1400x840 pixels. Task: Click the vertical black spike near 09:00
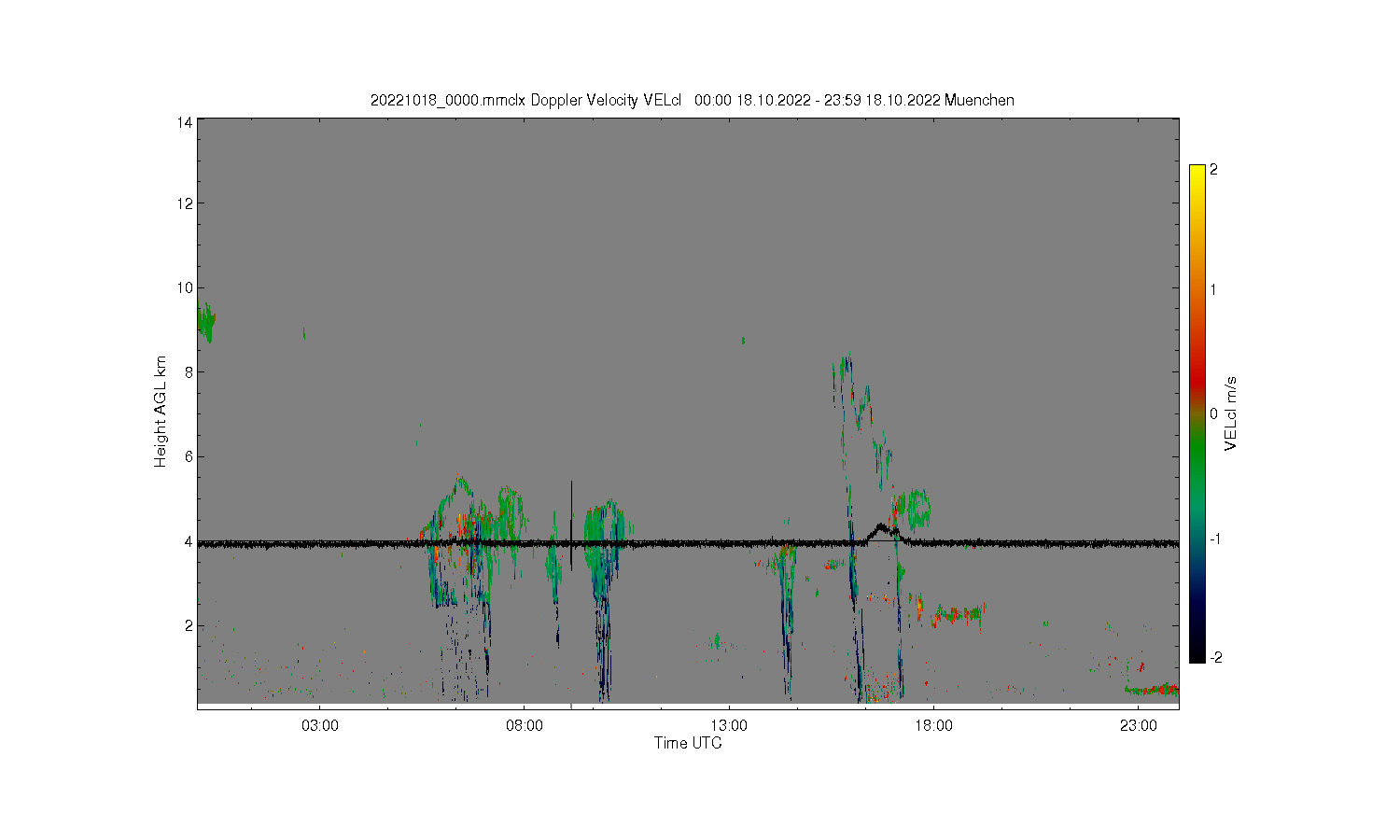(571, 525)
